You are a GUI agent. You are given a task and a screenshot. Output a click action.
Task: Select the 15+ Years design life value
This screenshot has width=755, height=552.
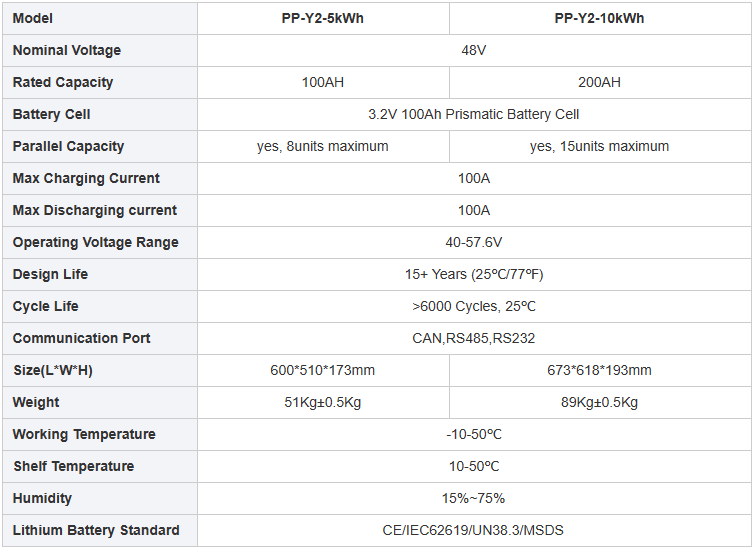pos(474,274)
